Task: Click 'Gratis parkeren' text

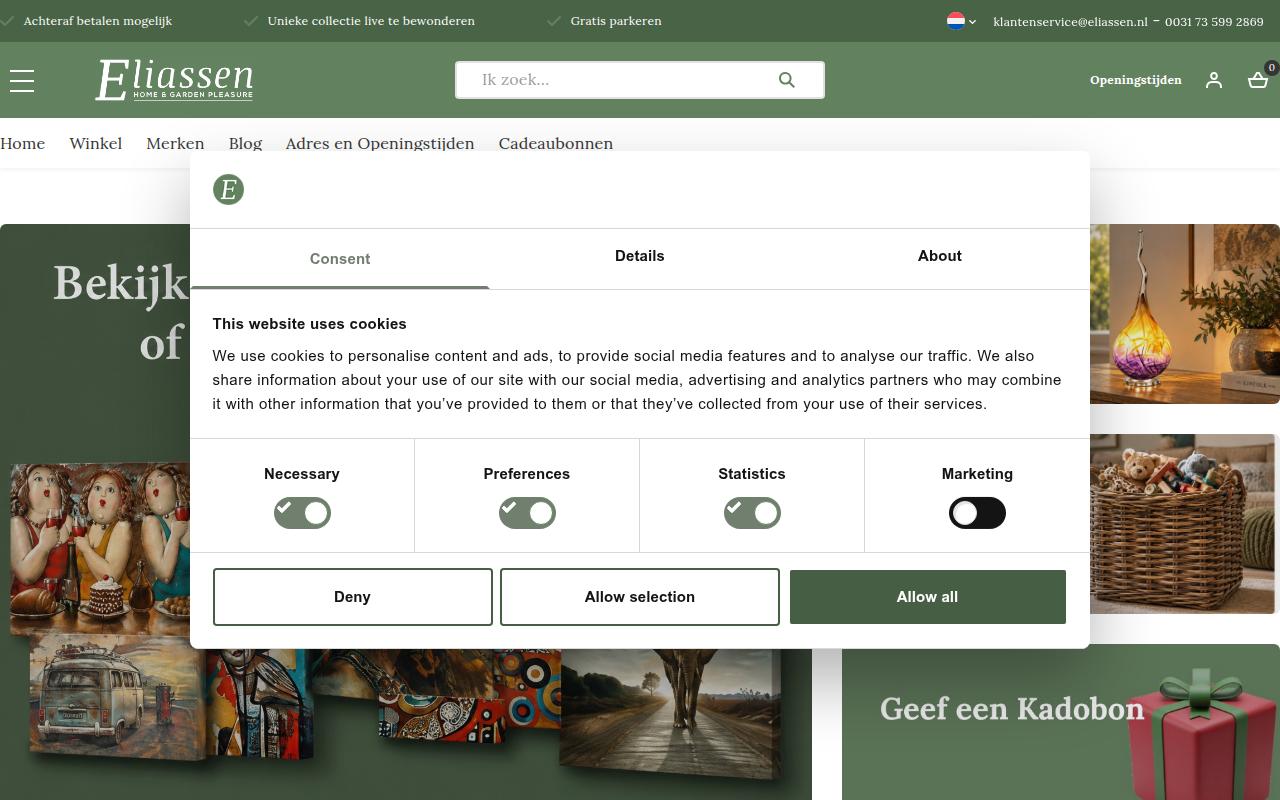Action: pos(616,21)
